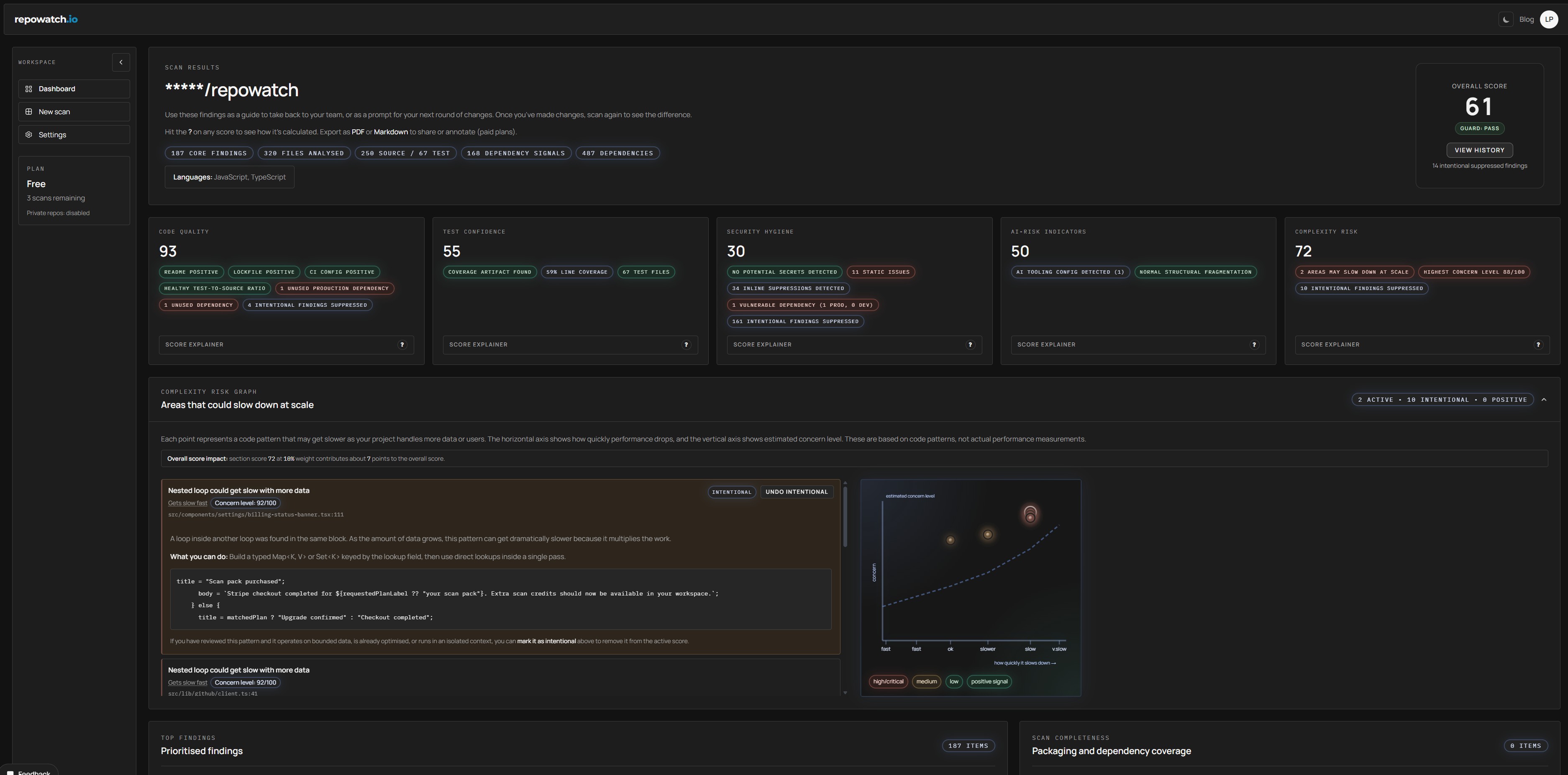Screen dimensions: 1568x775
Task: Click the Guard: Pass badge
Action: tap(1479, 128)
